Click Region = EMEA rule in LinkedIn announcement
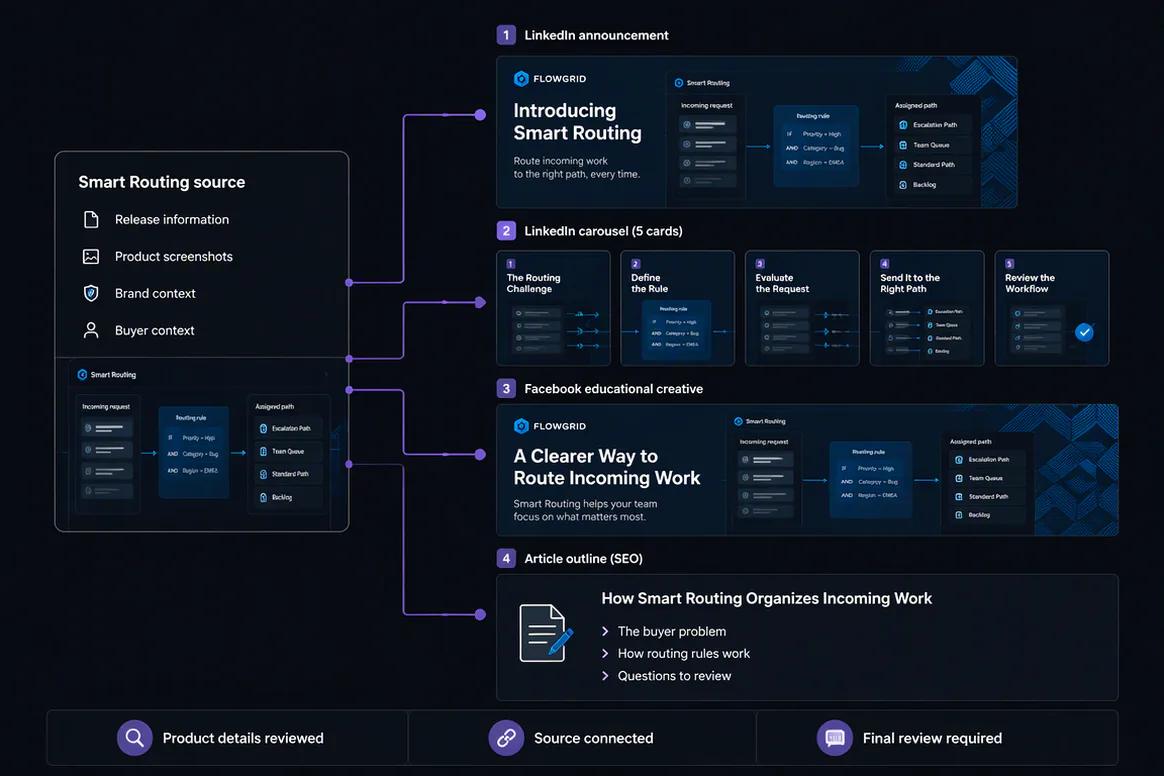The image size is (1164, 776). (823, 162)
